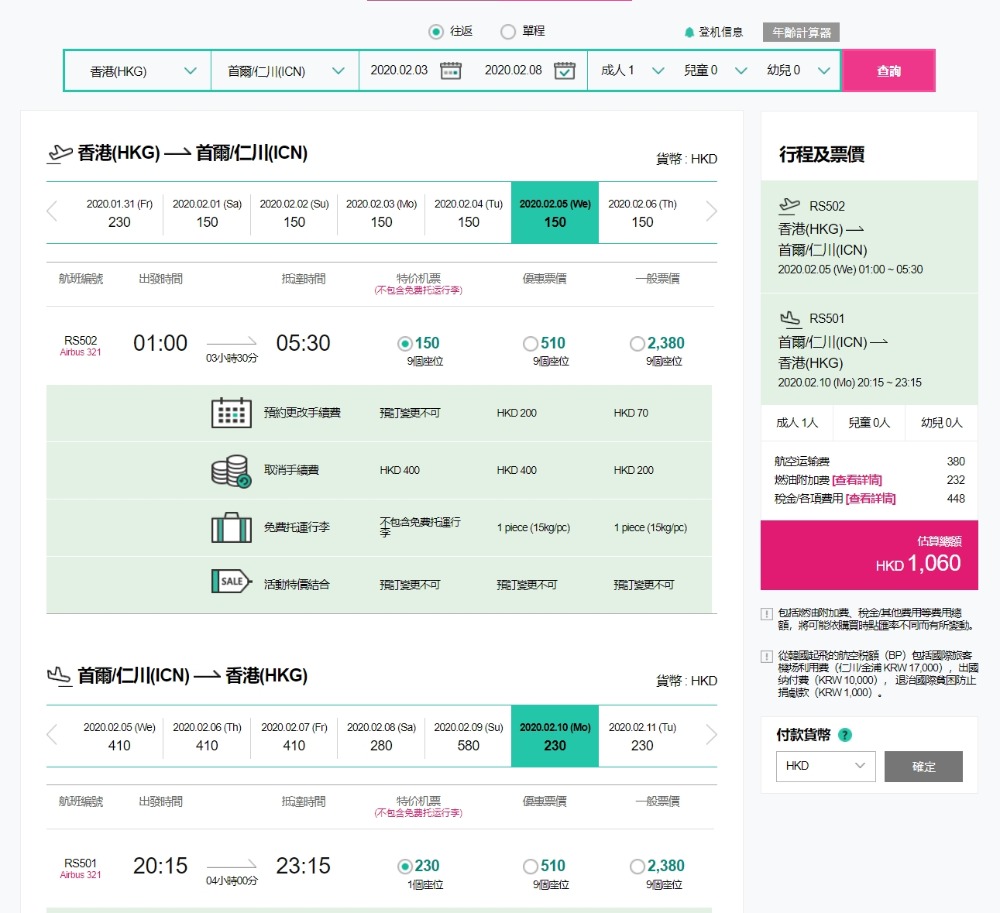Expand the 香港(HKG) origin dropdown
Screen dimensions: 1000x913
(138, 71)
